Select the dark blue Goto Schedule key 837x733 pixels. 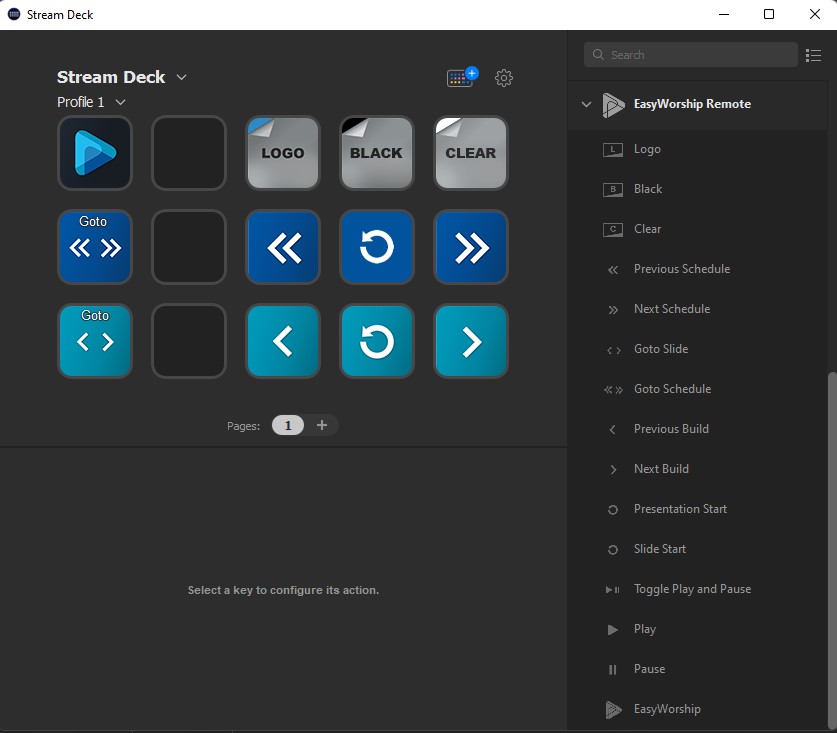click(95, 247)
